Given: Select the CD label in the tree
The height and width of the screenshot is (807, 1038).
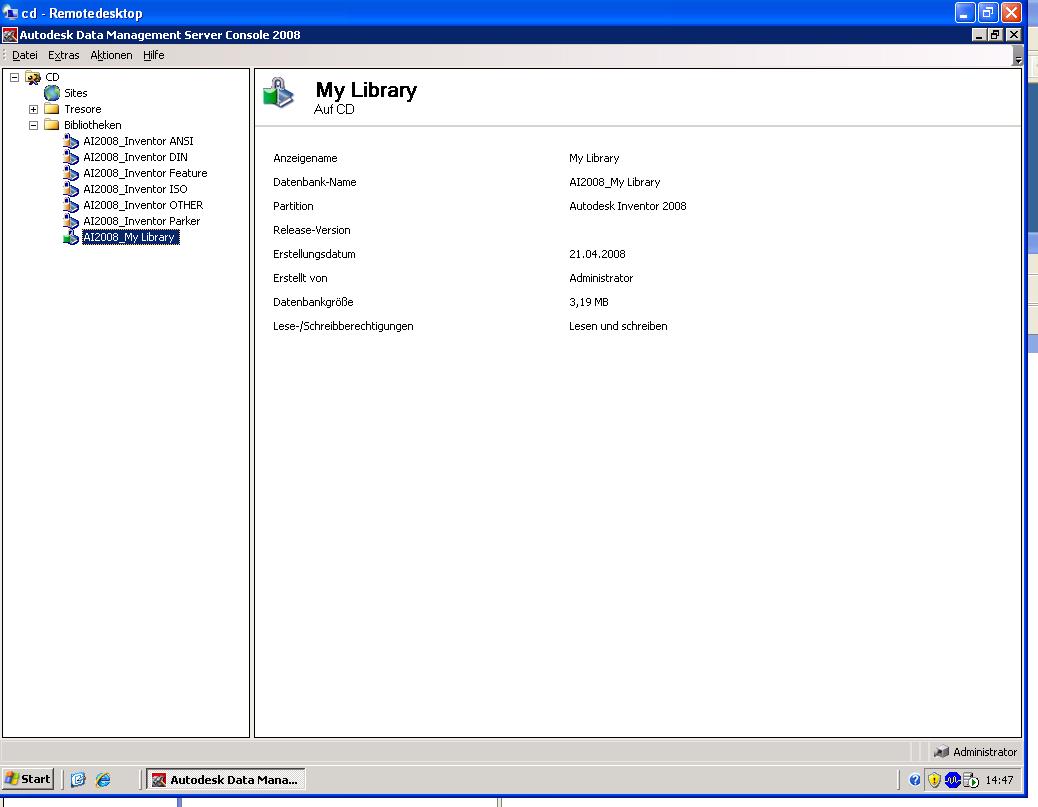Looking at the screenshot, I should click(52, 77).
